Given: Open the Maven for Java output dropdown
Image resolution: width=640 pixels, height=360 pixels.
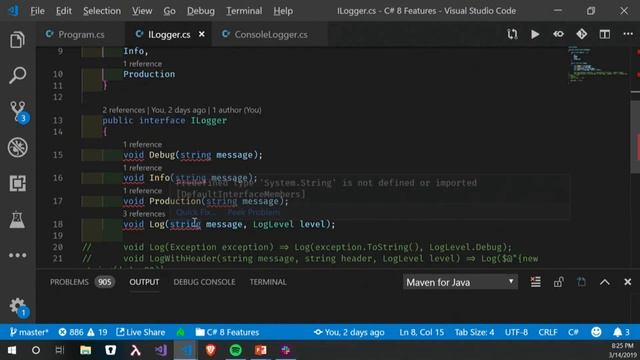Looking at the screenshot, I should click(460, 282).
